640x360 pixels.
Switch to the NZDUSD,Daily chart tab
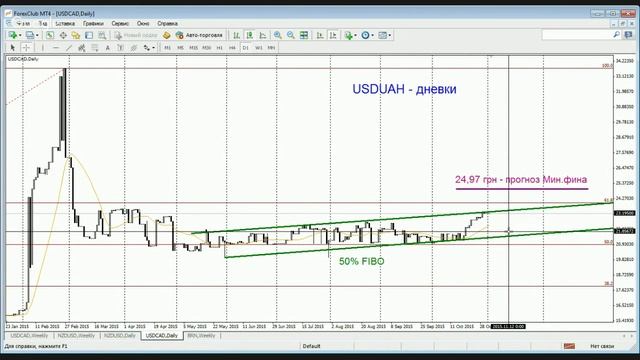click(120, 336)
